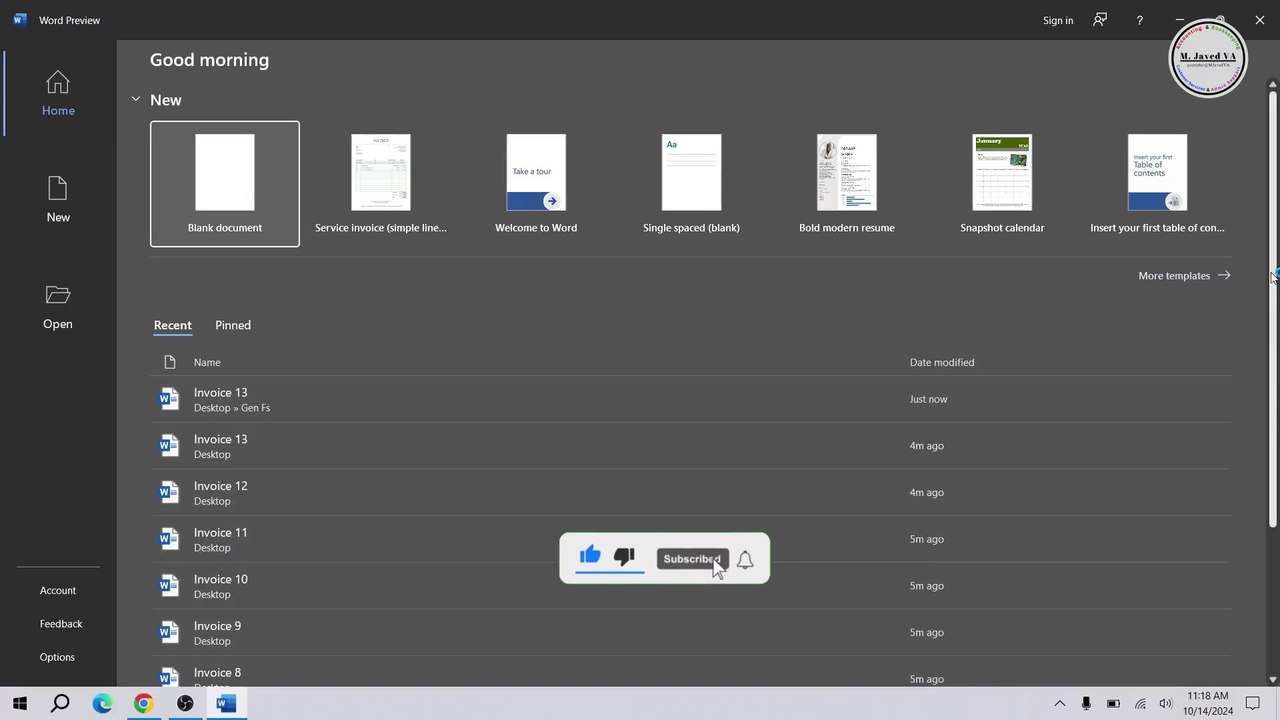Show hidden tray icons chevron

[1060, 704]
